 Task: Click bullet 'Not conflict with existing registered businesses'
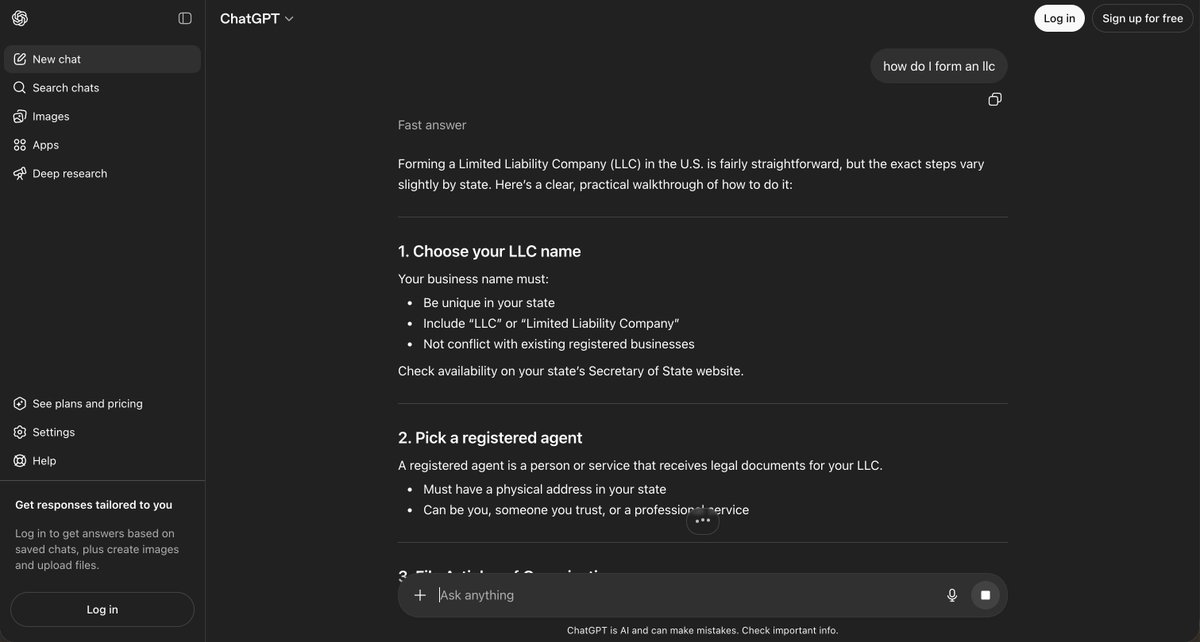[559, 344]
